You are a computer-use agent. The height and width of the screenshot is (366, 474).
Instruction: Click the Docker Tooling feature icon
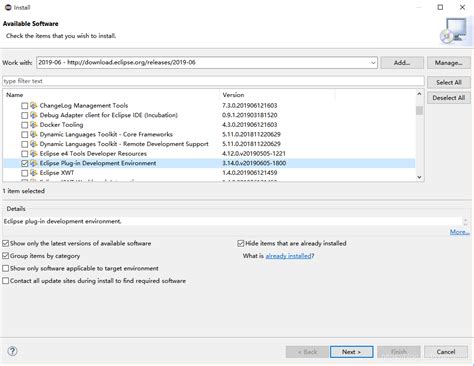click(34, 125)
